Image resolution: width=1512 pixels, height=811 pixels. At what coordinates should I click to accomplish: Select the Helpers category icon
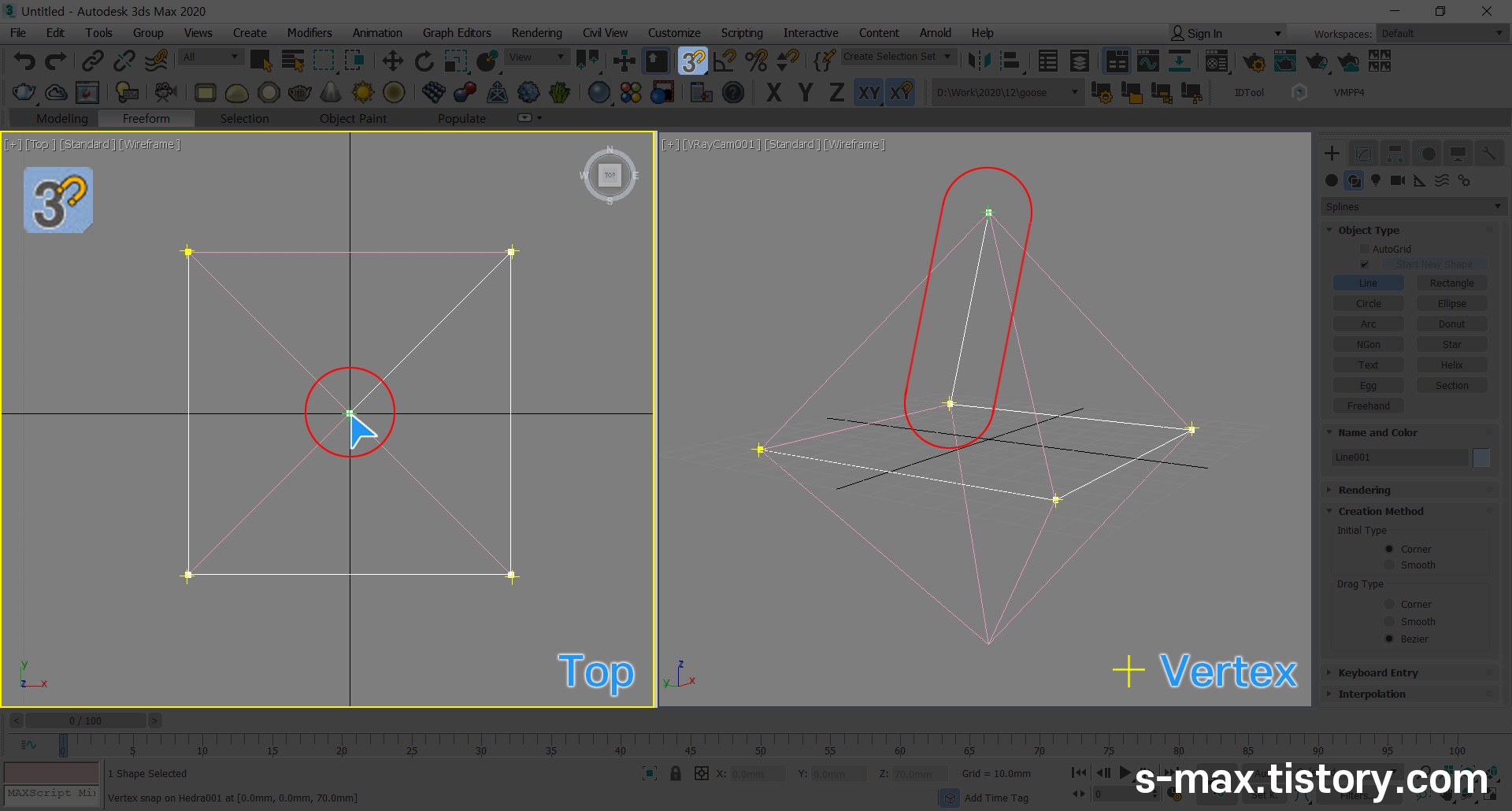[1420, 180]
